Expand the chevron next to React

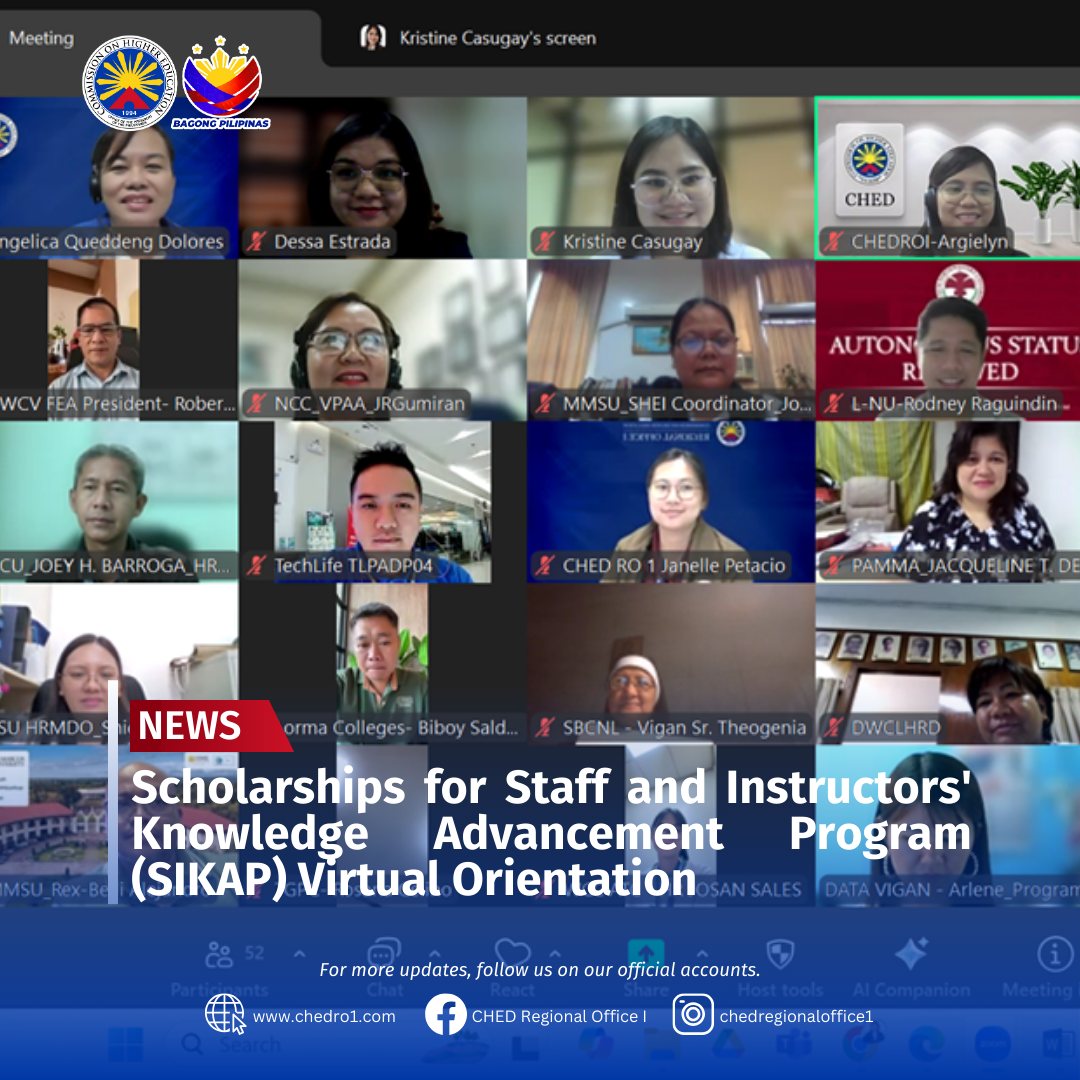pos(555,954)
